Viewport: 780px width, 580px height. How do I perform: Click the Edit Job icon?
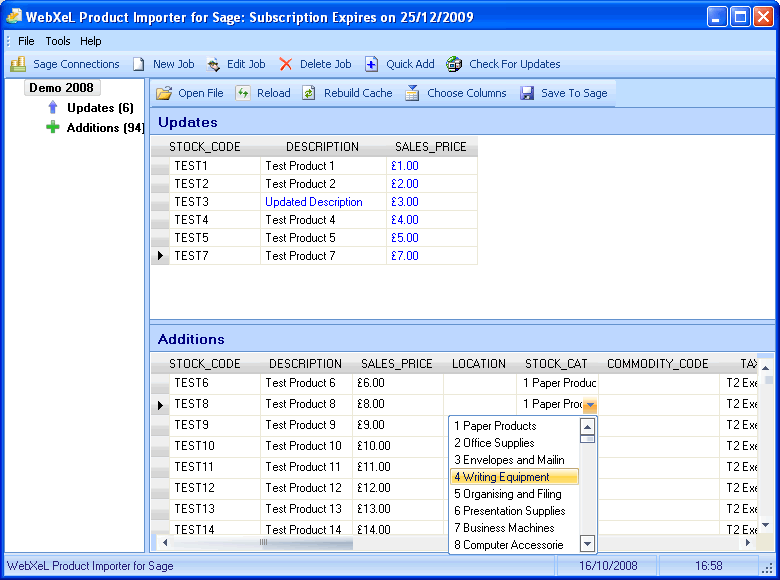tap(213, 64)
